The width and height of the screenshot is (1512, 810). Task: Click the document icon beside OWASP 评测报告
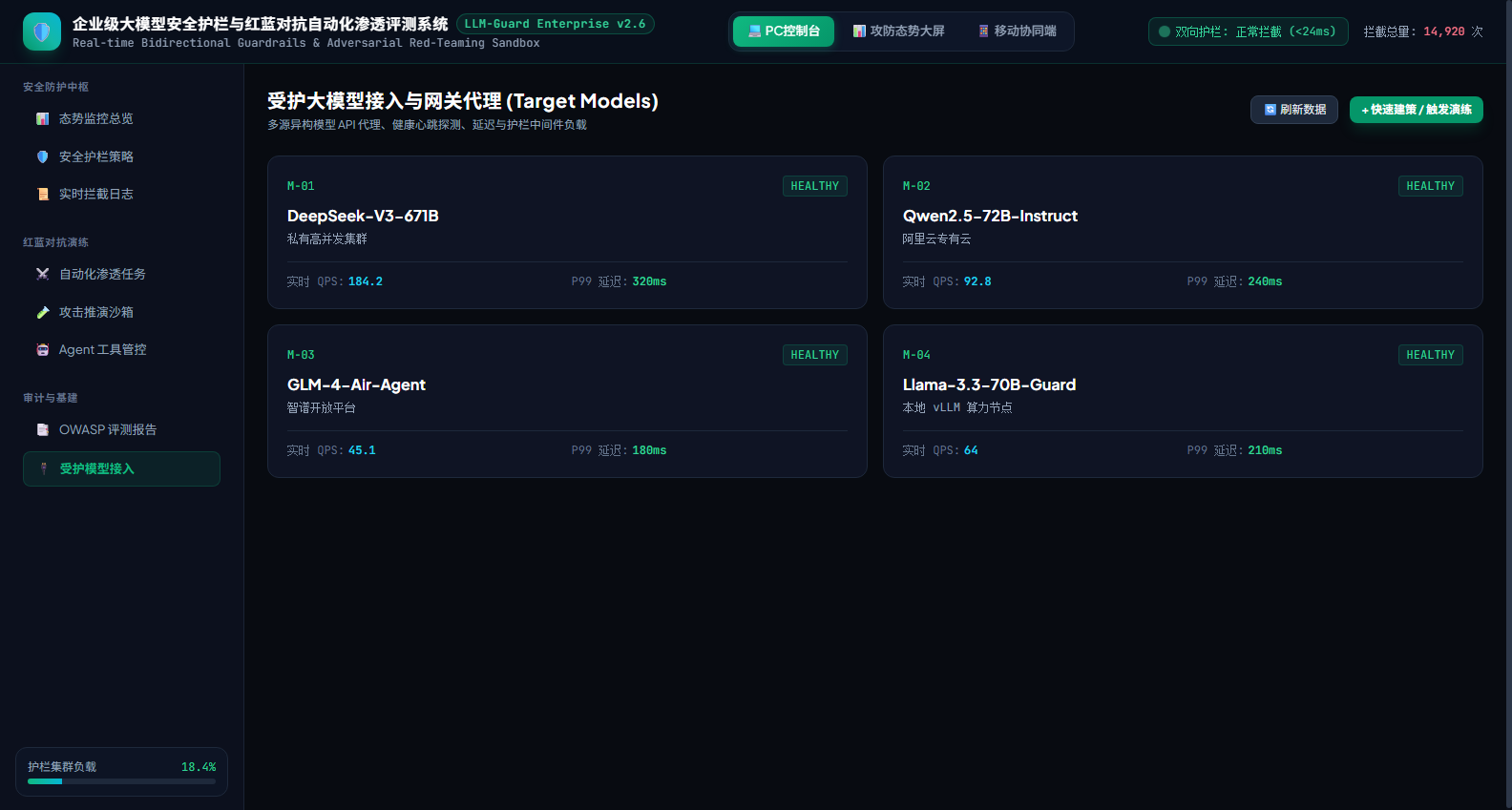tap(43, 430)
